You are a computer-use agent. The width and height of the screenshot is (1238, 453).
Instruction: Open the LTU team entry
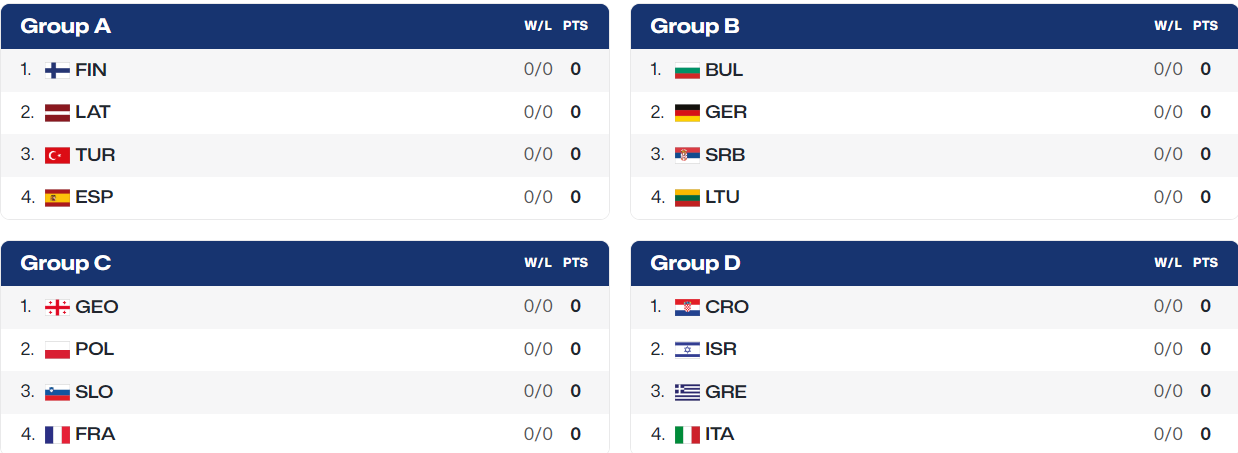(x=722, y=197)
